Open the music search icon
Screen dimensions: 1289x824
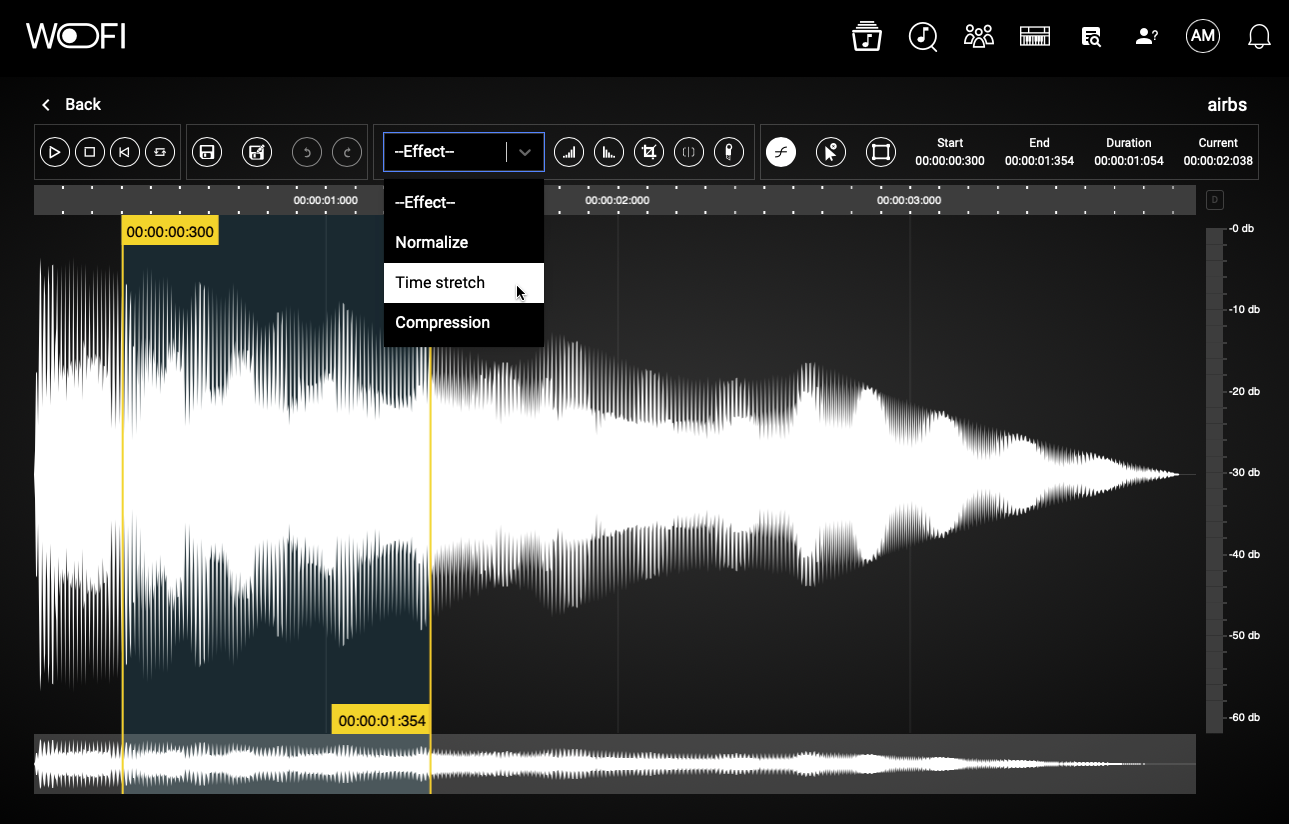[923, 37]
